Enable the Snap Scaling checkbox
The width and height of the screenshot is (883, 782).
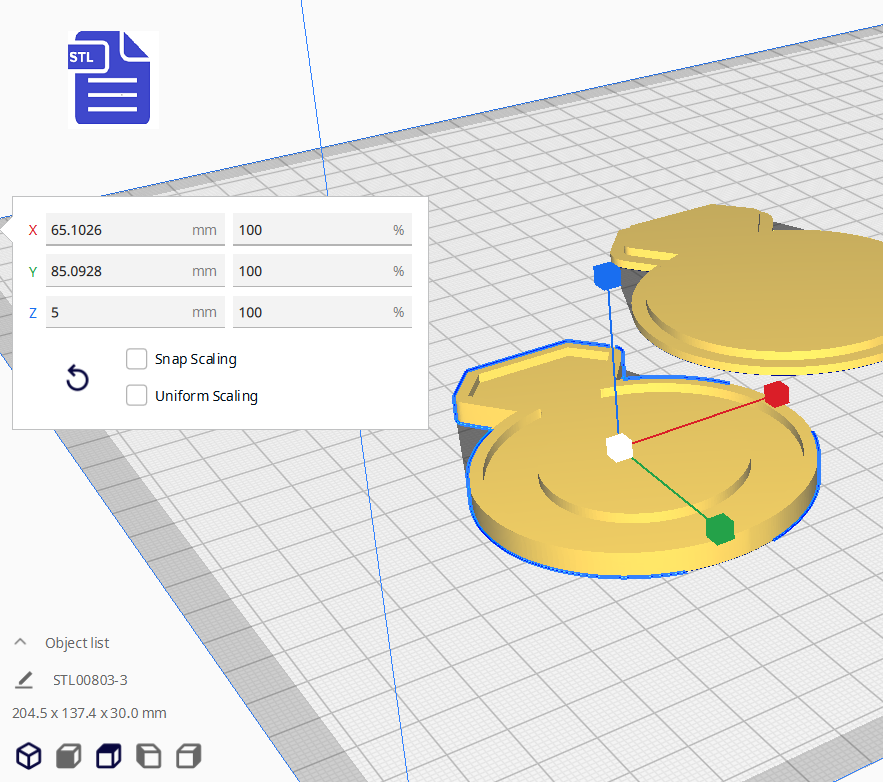click(137, 359)
